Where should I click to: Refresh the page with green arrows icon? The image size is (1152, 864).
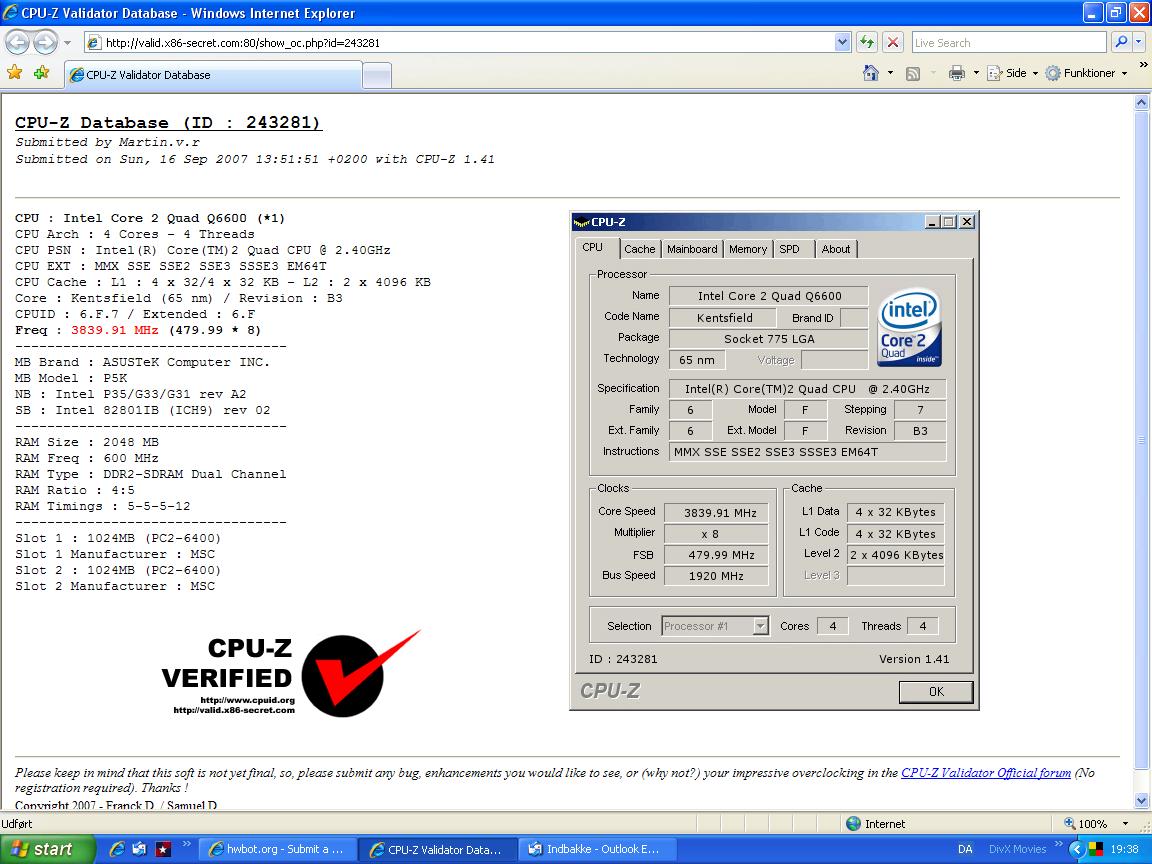pos(867,43)
